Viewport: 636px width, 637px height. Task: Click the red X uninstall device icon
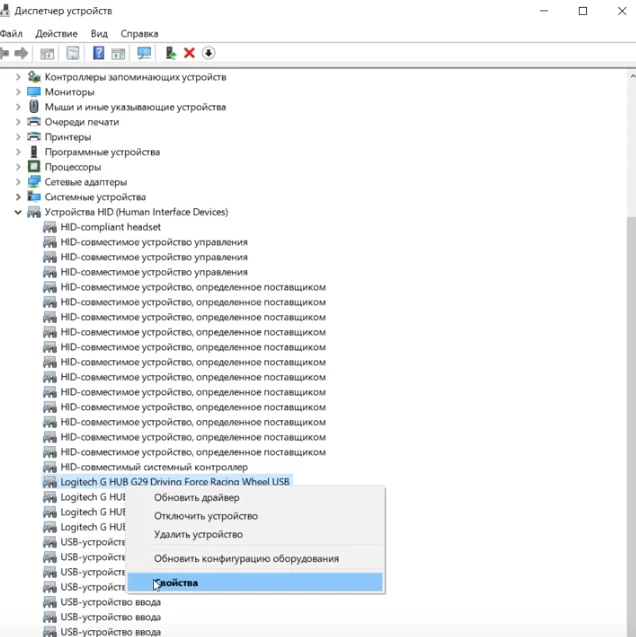point(189,53)
